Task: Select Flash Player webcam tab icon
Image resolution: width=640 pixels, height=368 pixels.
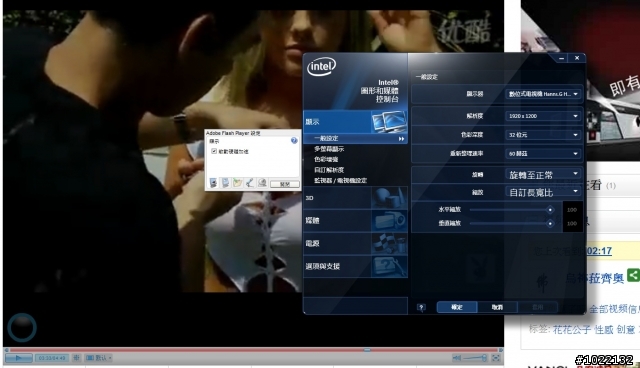Action: tap(262, 183)
